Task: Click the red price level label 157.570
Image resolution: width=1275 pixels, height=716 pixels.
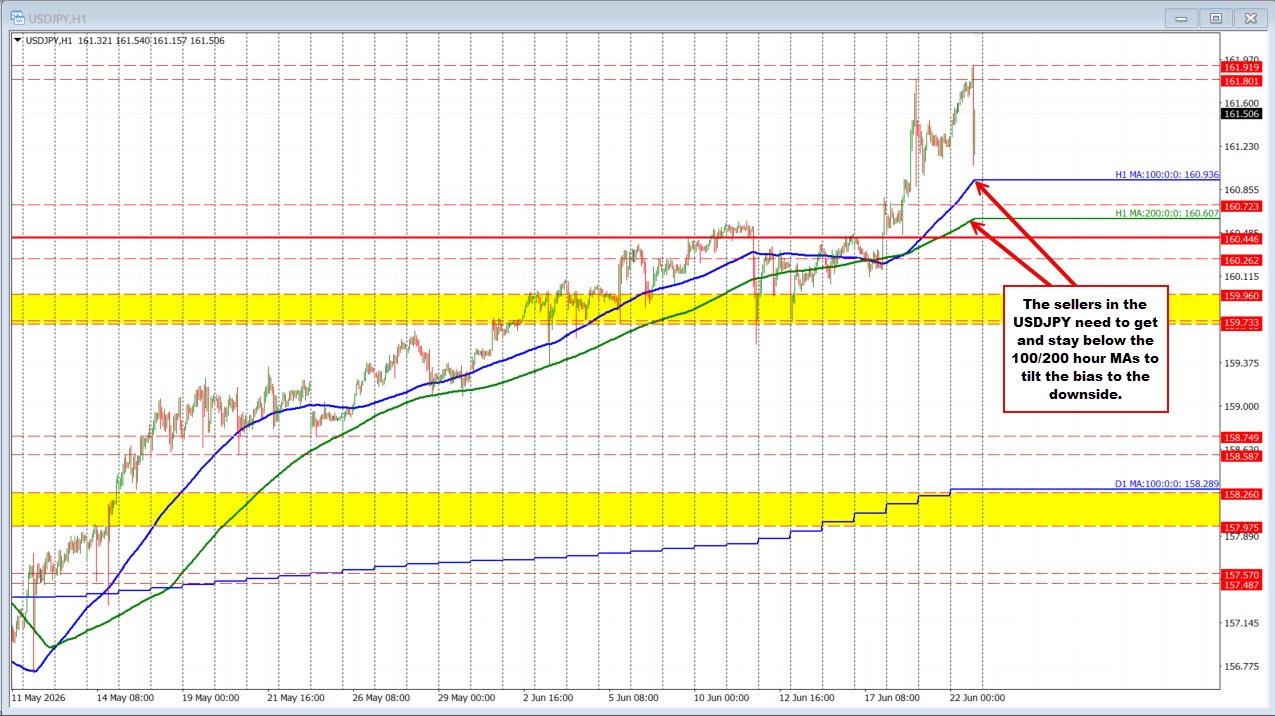Action: (x=1241, y=575)
